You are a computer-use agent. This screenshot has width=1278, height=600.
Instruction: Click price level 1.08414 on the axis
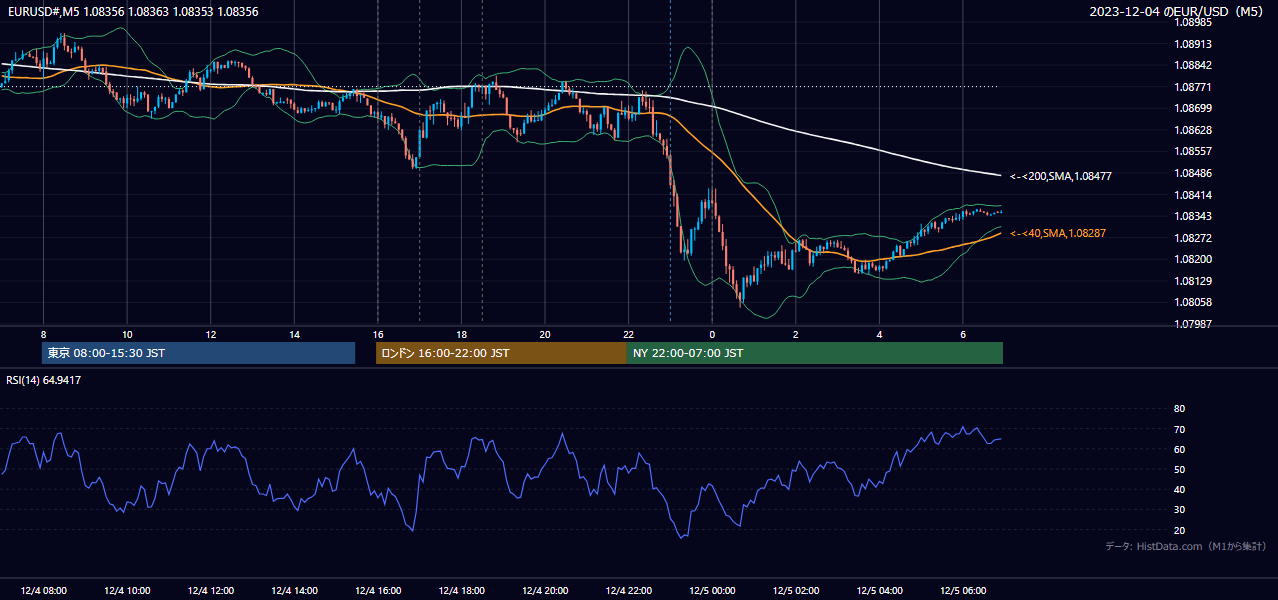1192,195
